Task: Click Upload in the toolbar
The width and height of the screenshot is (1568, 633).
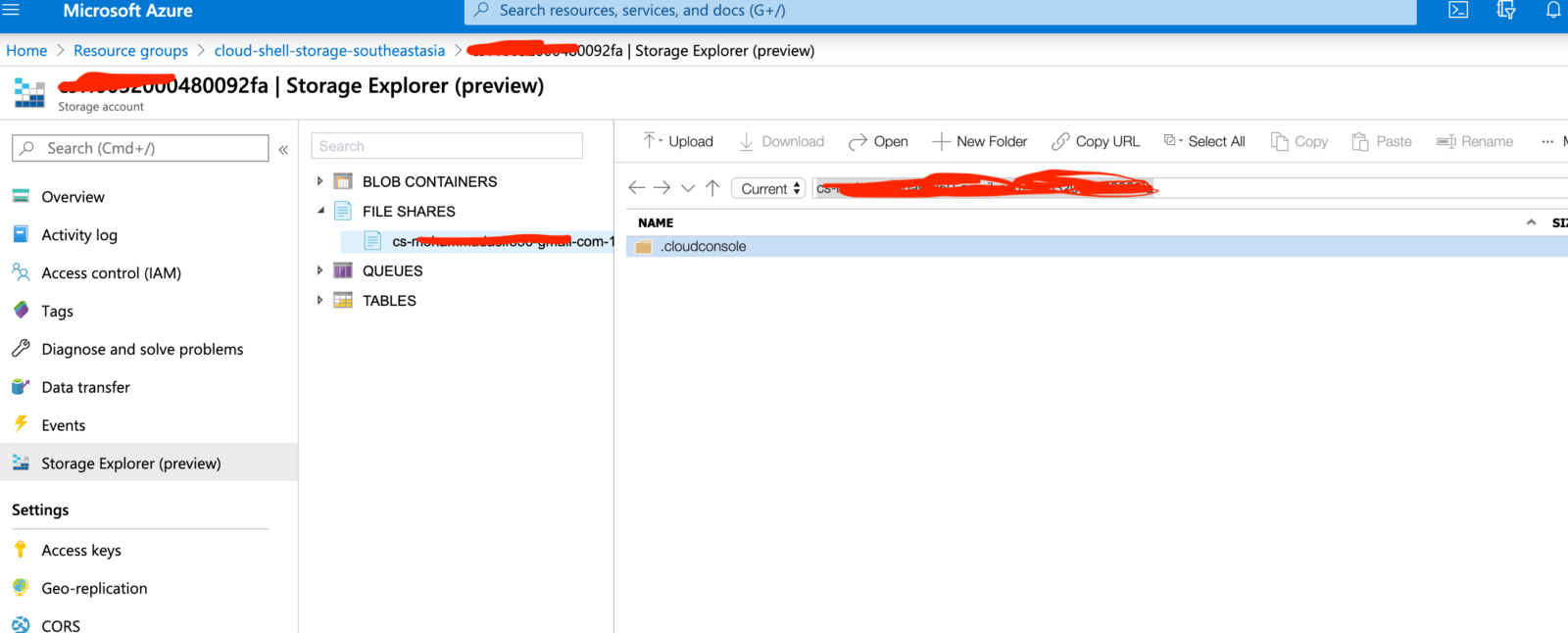Action: click(678, 141)
